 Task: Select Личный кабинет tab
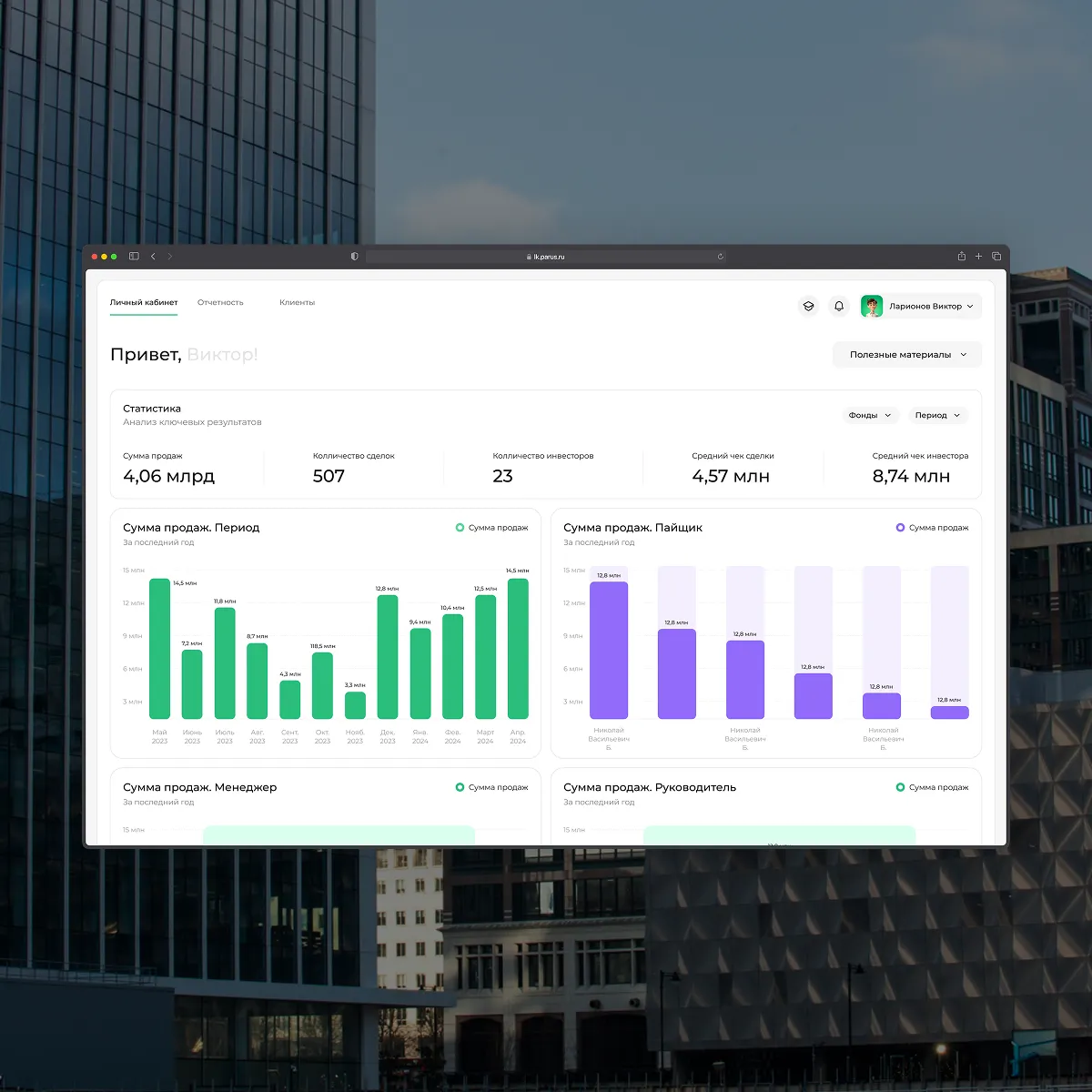pos(144,302)
